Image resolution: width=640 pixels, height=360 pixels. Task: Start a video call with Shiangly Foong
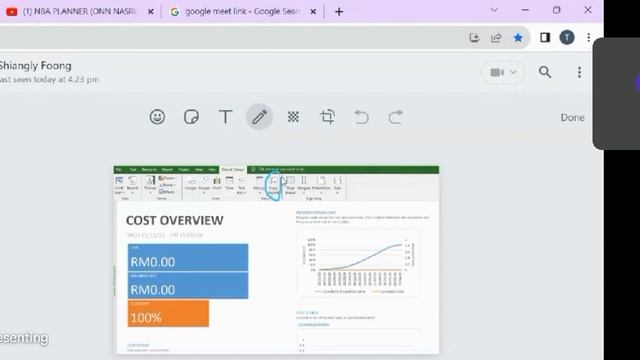coord(497,72)
